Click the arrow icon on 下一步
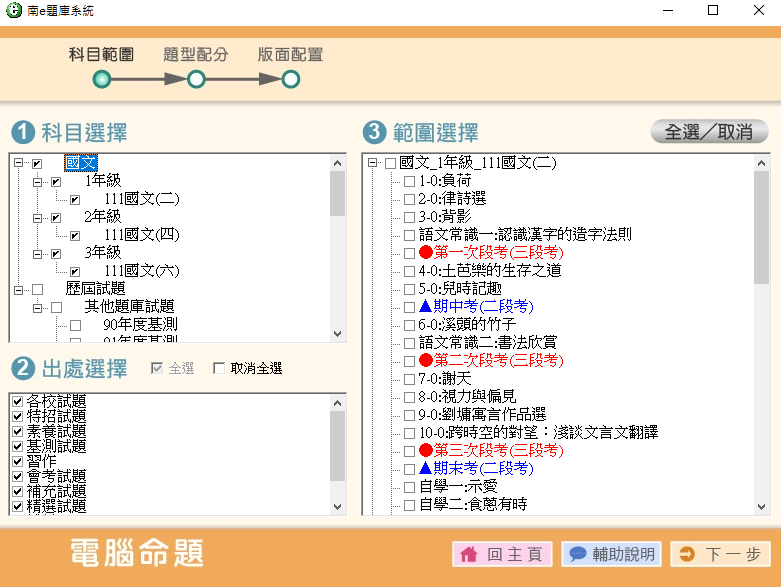Image resolution: width=781 pixels, height=587 pixels. coord(687,554)
